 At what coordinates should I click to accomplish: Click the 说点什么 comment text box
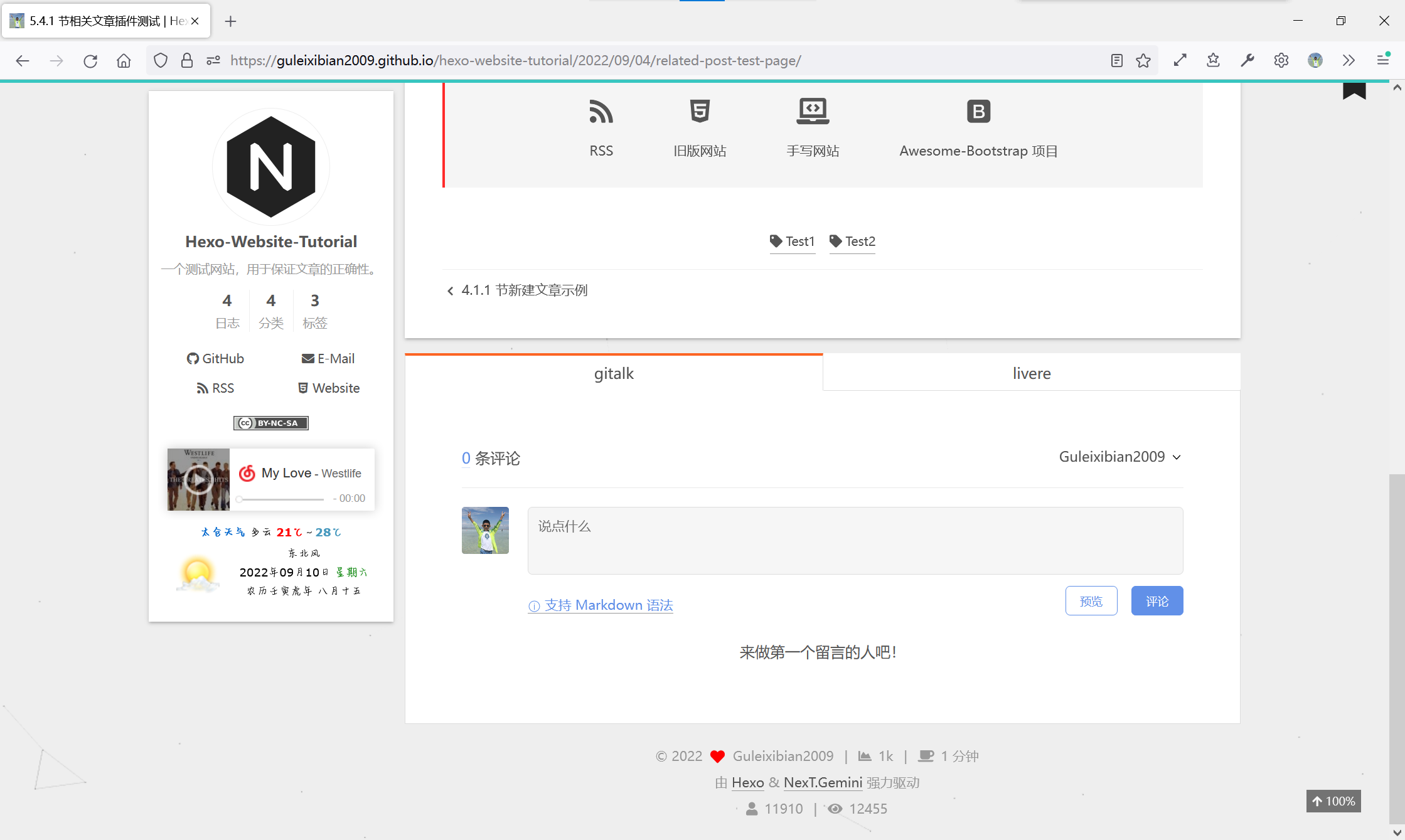tap(855, 540)
